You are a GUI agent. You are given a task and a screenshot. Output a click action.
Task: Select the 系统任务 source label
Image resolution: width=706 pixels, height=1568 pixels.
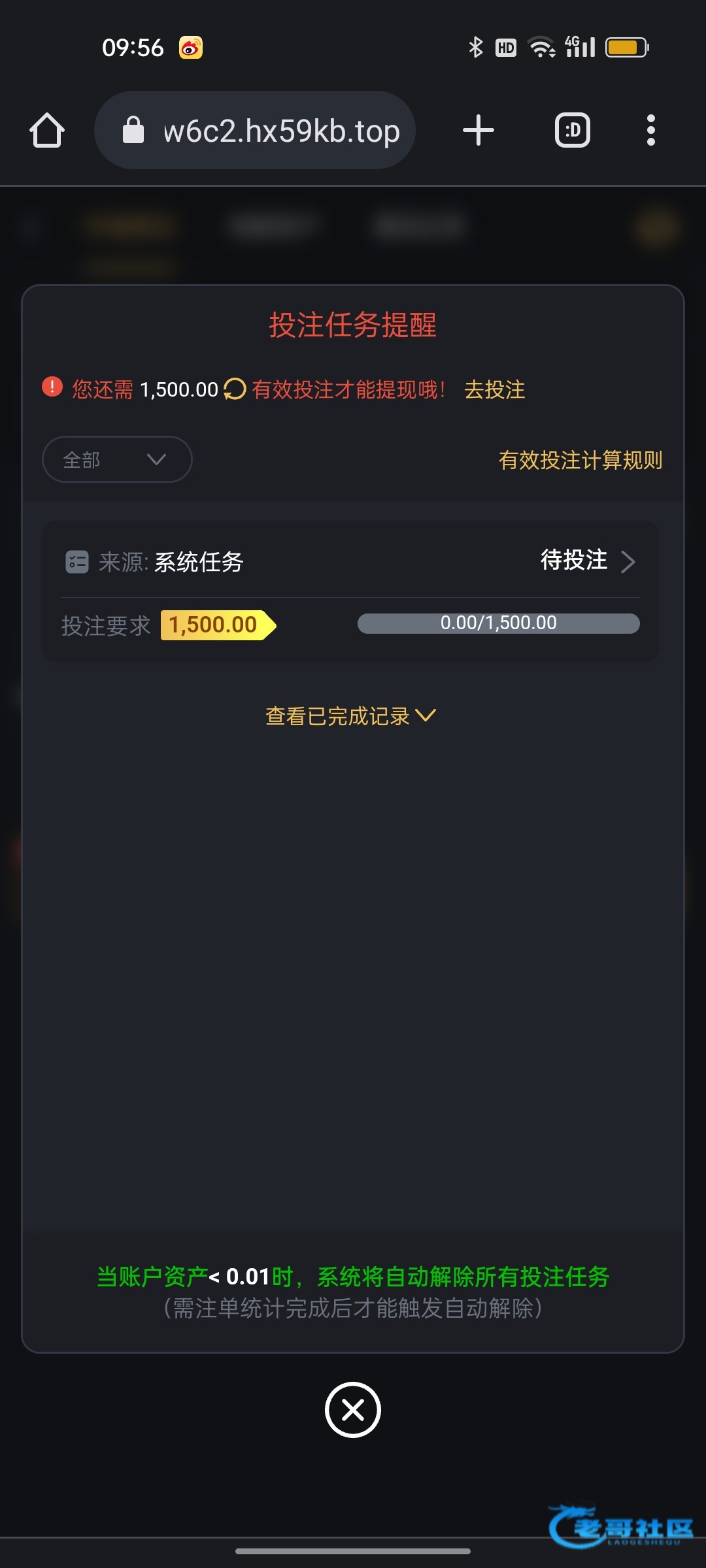199,562
